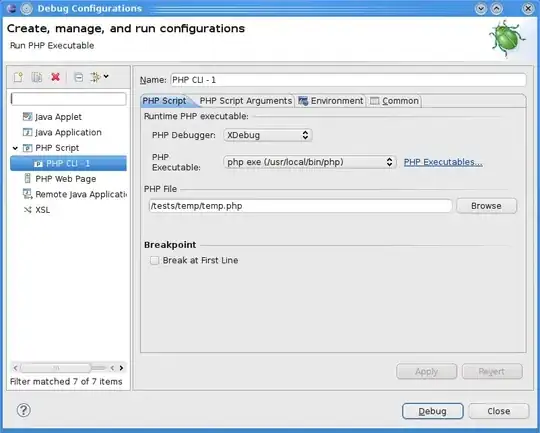The image size is (540, 433).
Task: Switch to the PHP Script Arguments tab
Action: click(246, 101)
